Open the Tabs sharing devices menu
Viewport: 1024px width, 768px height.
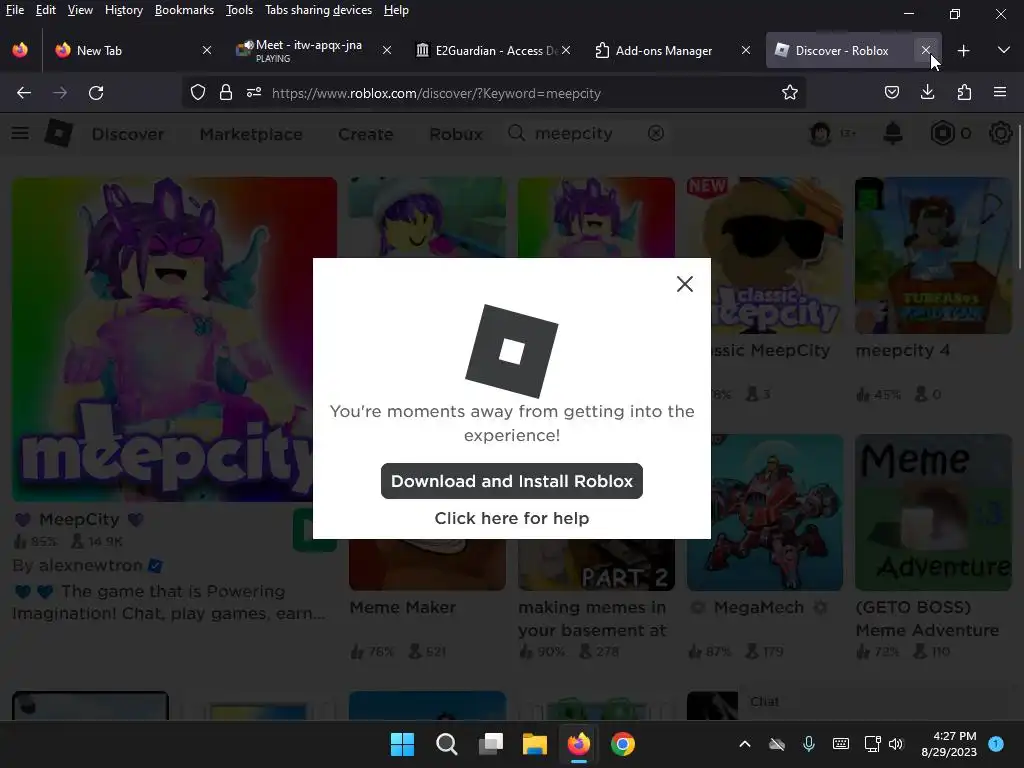pos(318,10)
